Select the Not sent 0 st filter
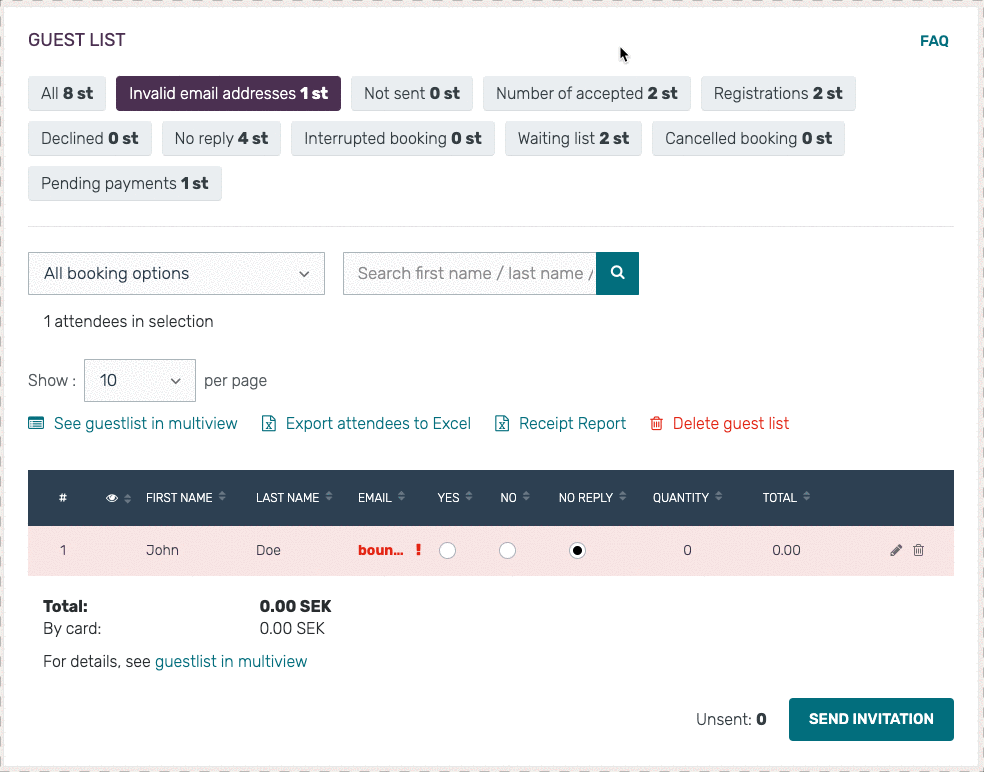The image size is (984, 772). (412, 94)
